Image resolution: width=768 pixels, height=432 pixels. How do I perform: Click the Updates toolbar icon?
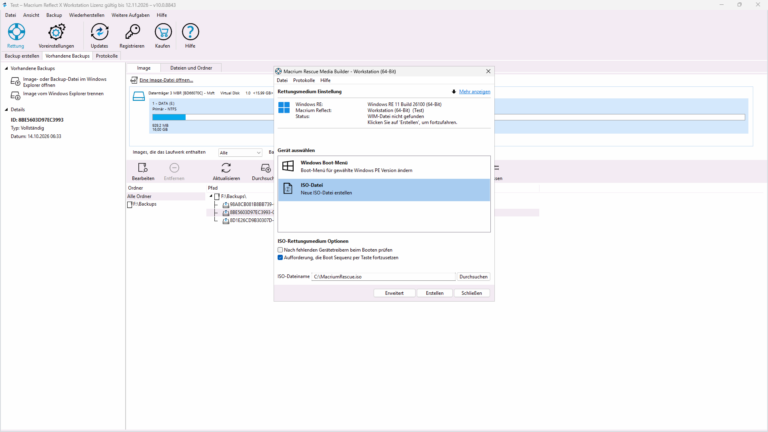[99, 32]
